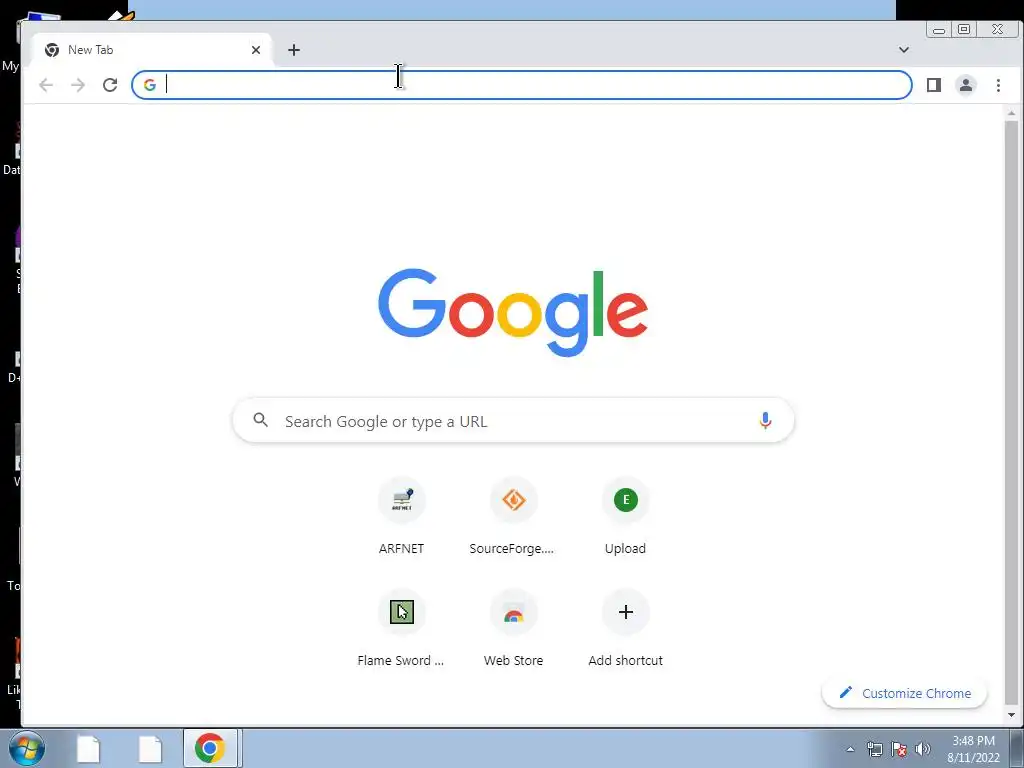The height and width of the screenshot is (768, 1024).
Task: Minimize the Chrome window
Action: point(939,29)
